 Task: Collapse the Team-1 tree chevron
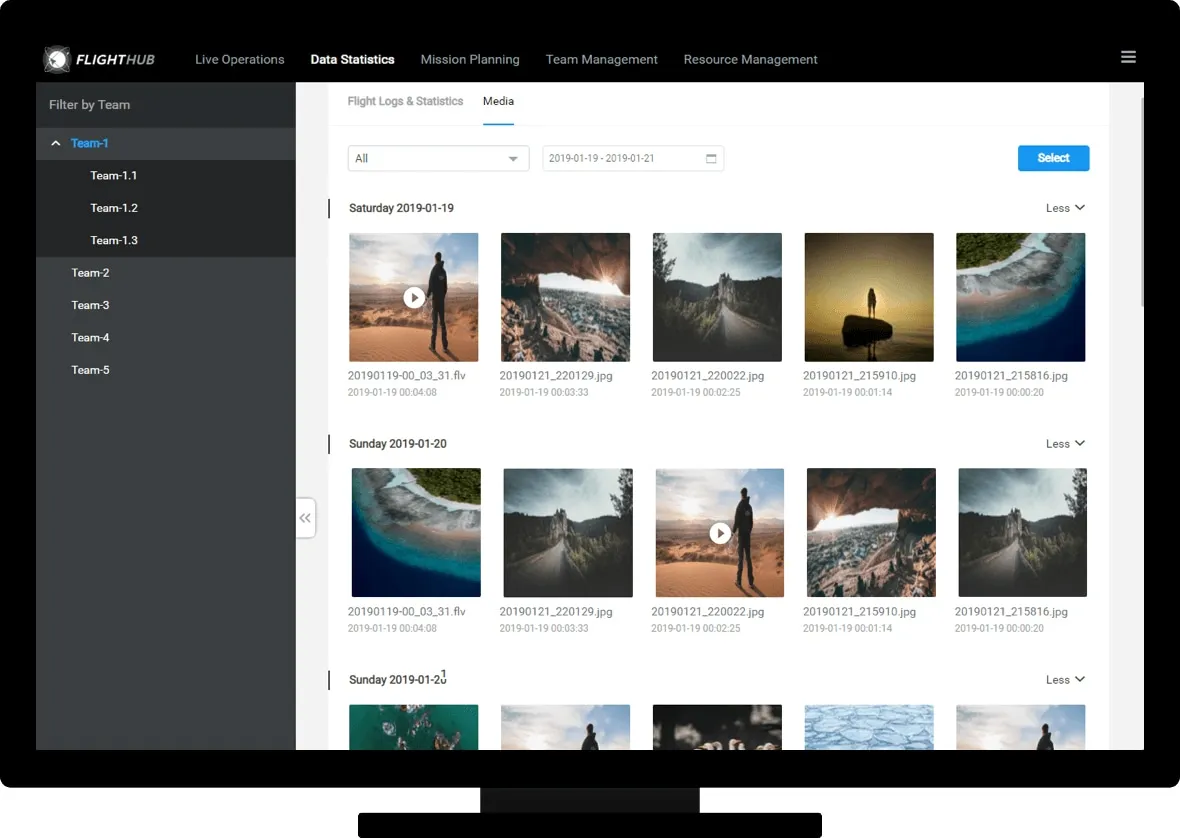(x=56, y=144)
